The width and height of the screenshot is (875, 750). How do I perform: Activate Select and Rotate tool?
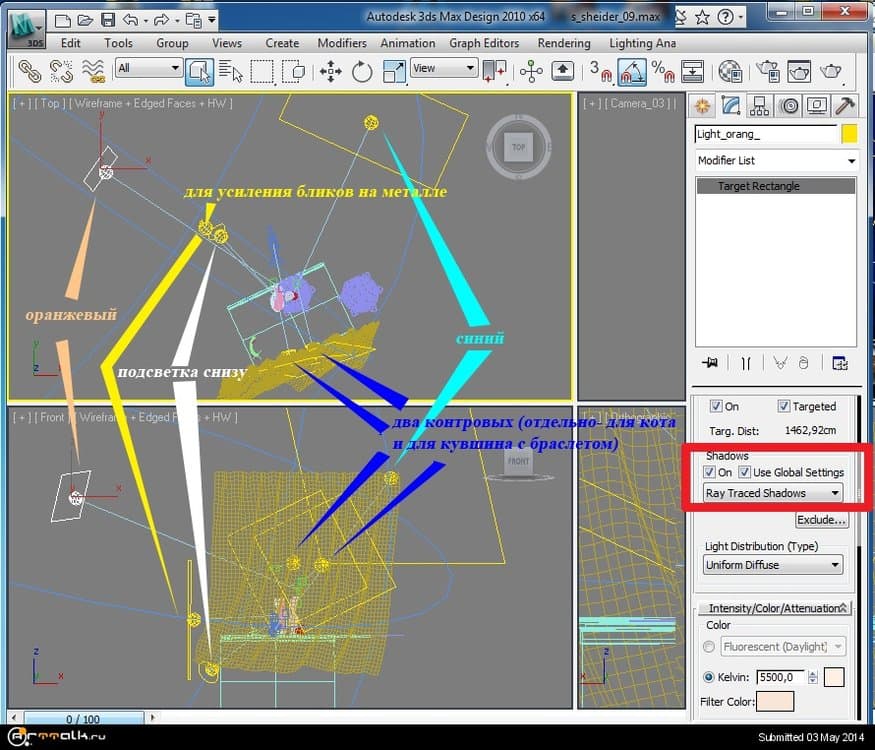pyautogui.click(x=362, y=71)
